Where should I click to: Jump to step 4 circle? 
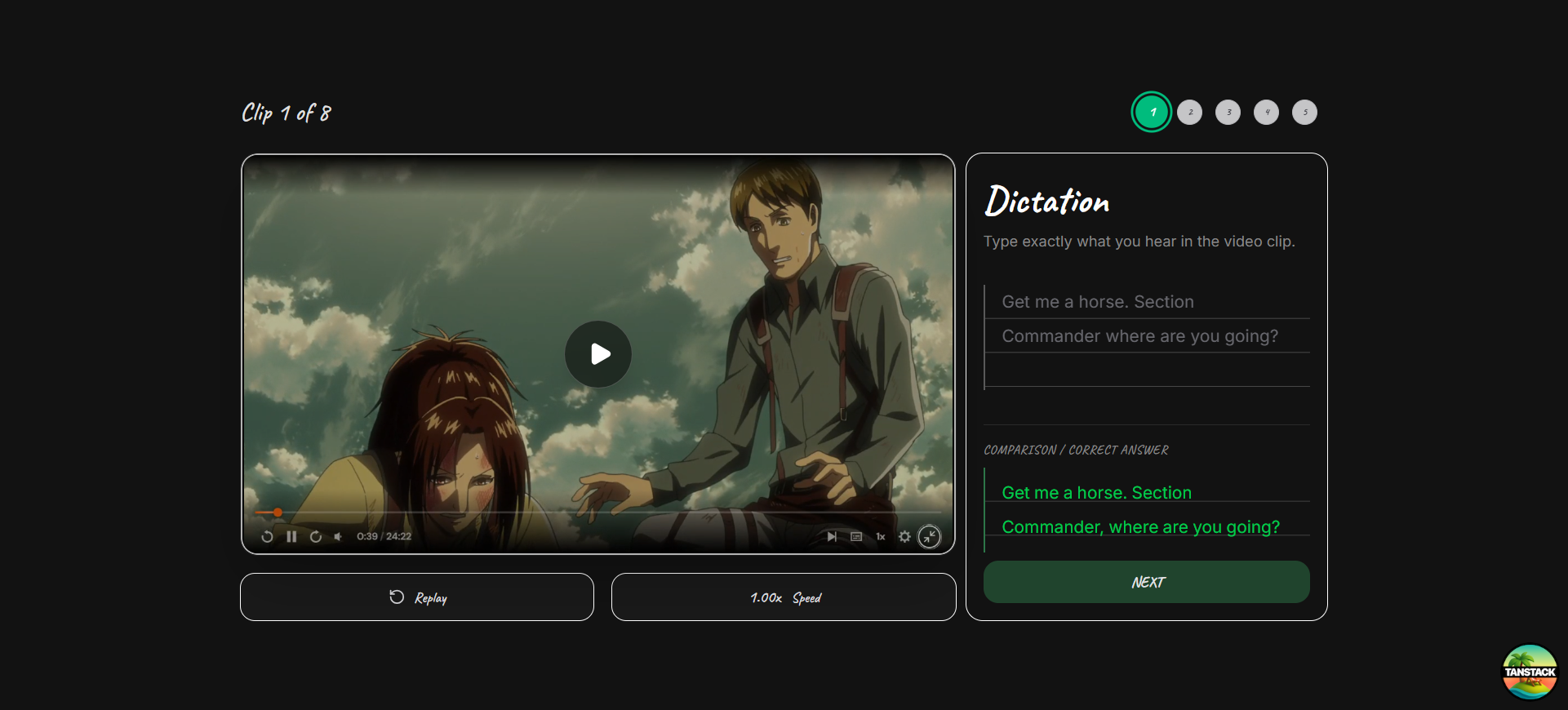coord(1267,113)
